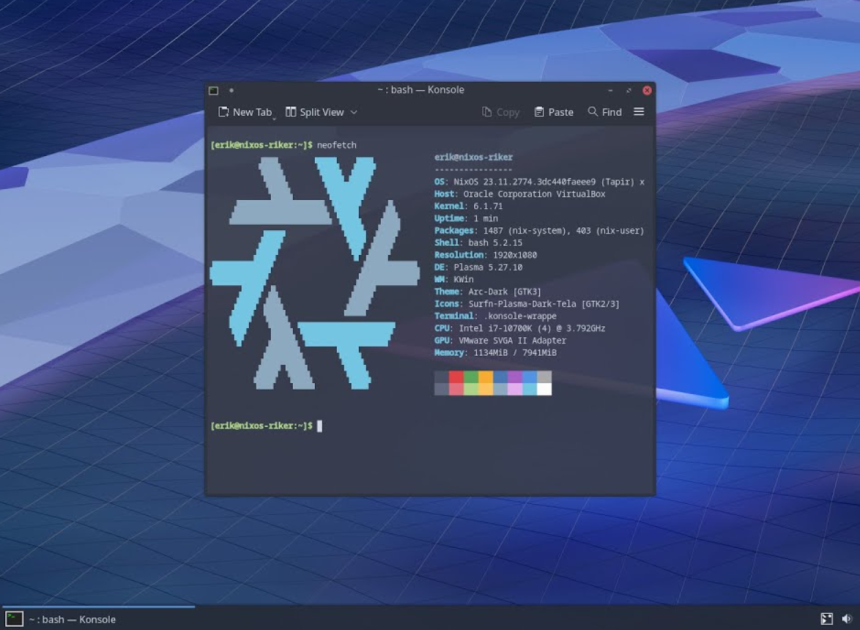The image size is (860, 630).
Task: Click the Memory 1134MiB / 7941MiB line
Action: tap(495, 353)
